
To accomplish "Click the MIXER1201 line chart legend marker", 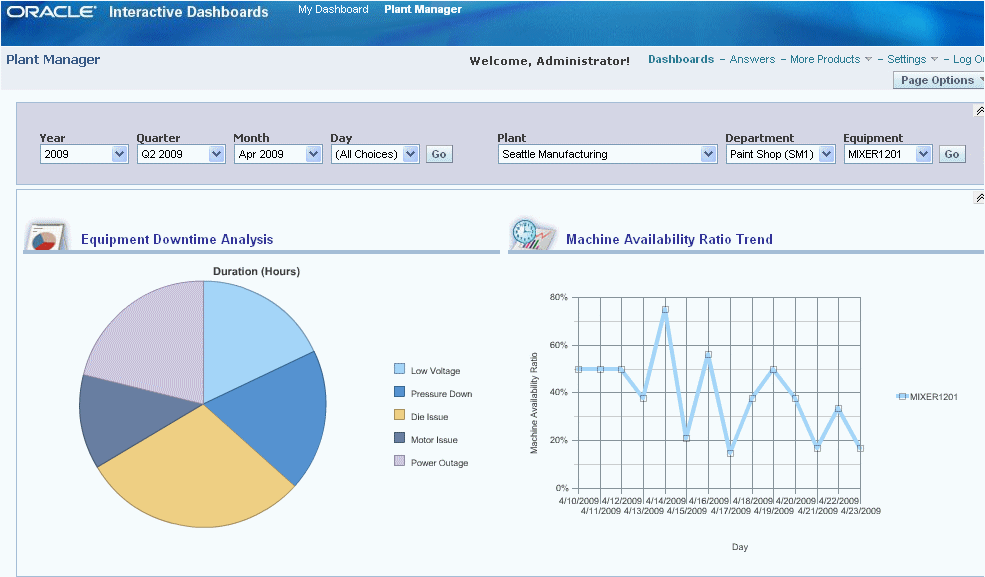I will (902, 396).
